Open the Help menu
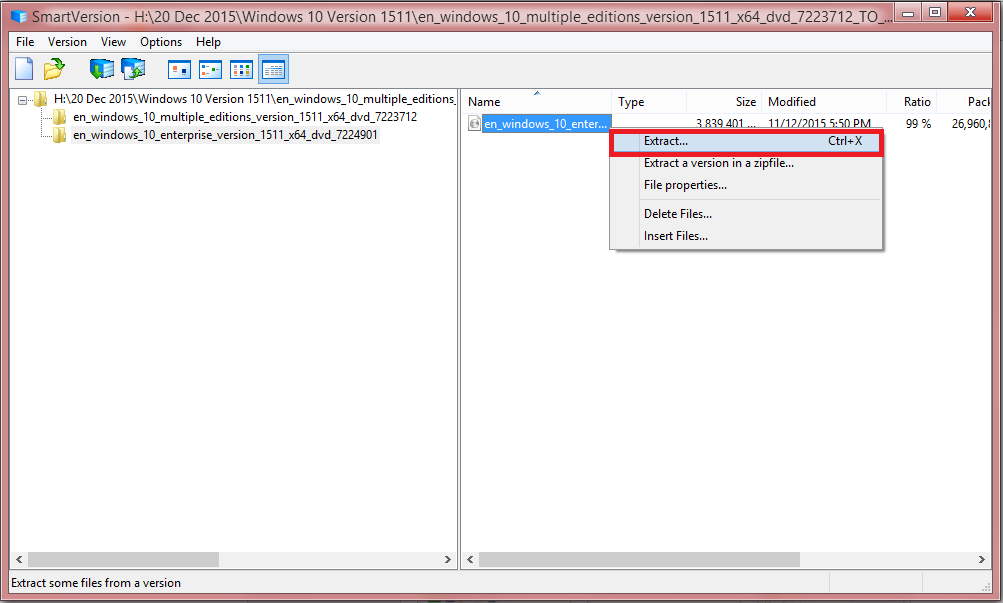The width and height of the screenshot is (1003, 603). click(209, 42)
